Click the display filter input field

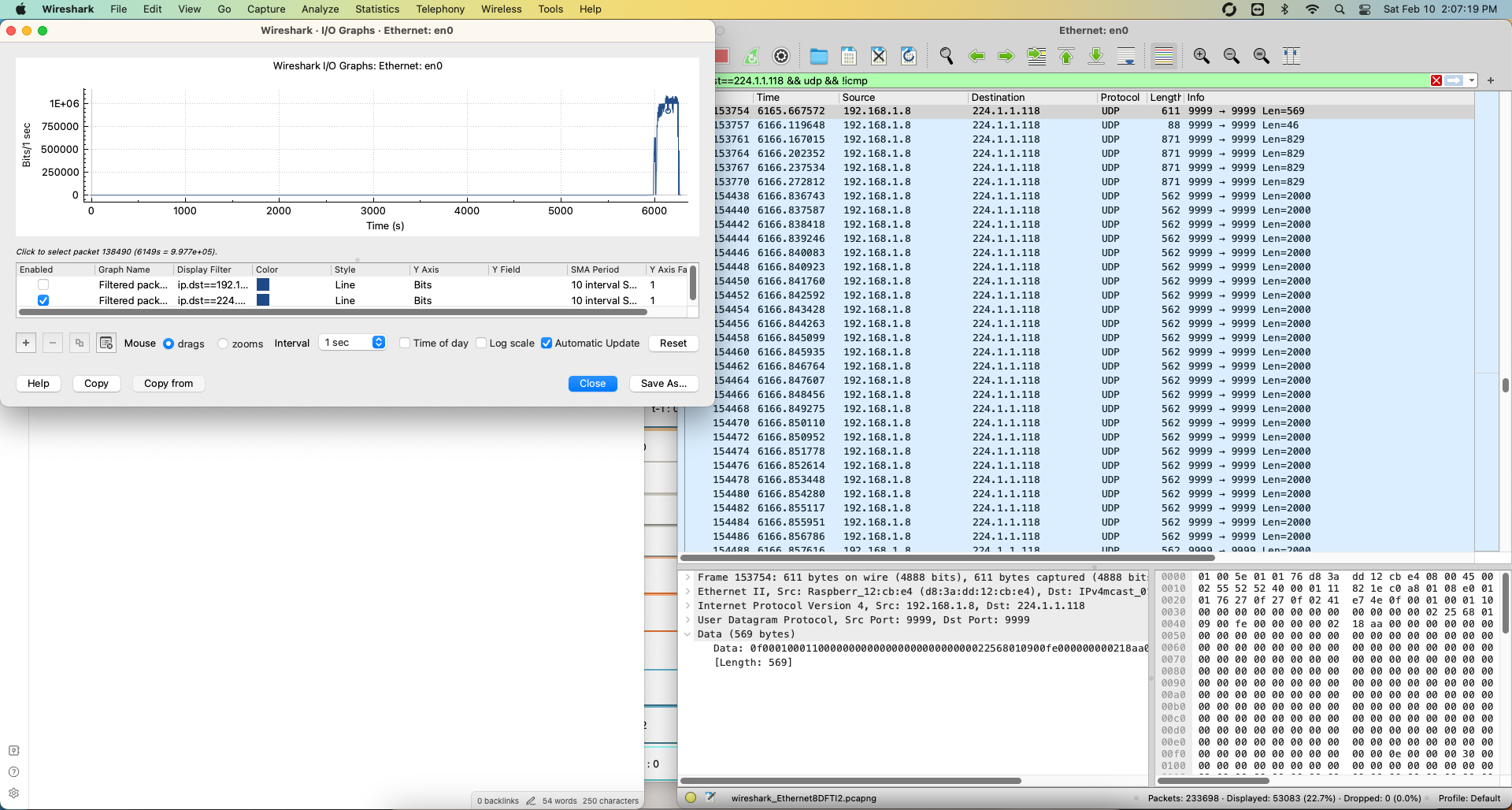(1071, 80)
